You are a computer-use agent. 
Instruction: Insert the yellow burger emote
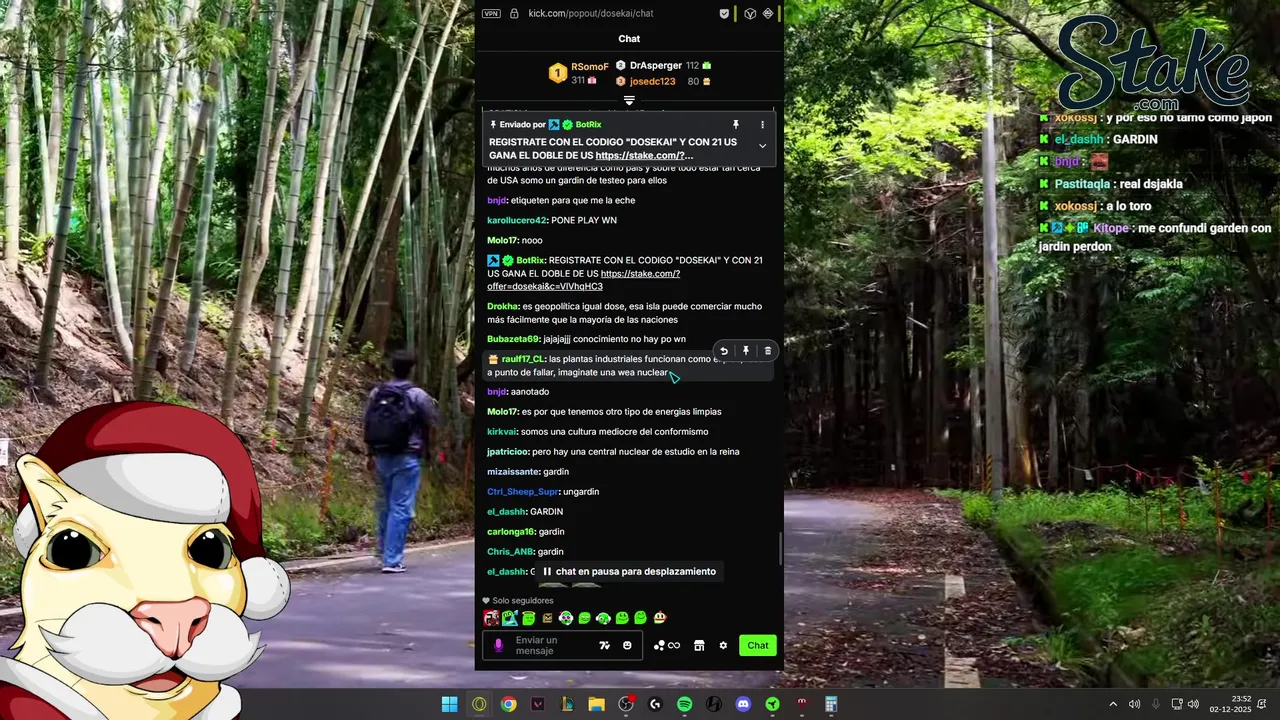pyautogui.click(x=659, y=618)
